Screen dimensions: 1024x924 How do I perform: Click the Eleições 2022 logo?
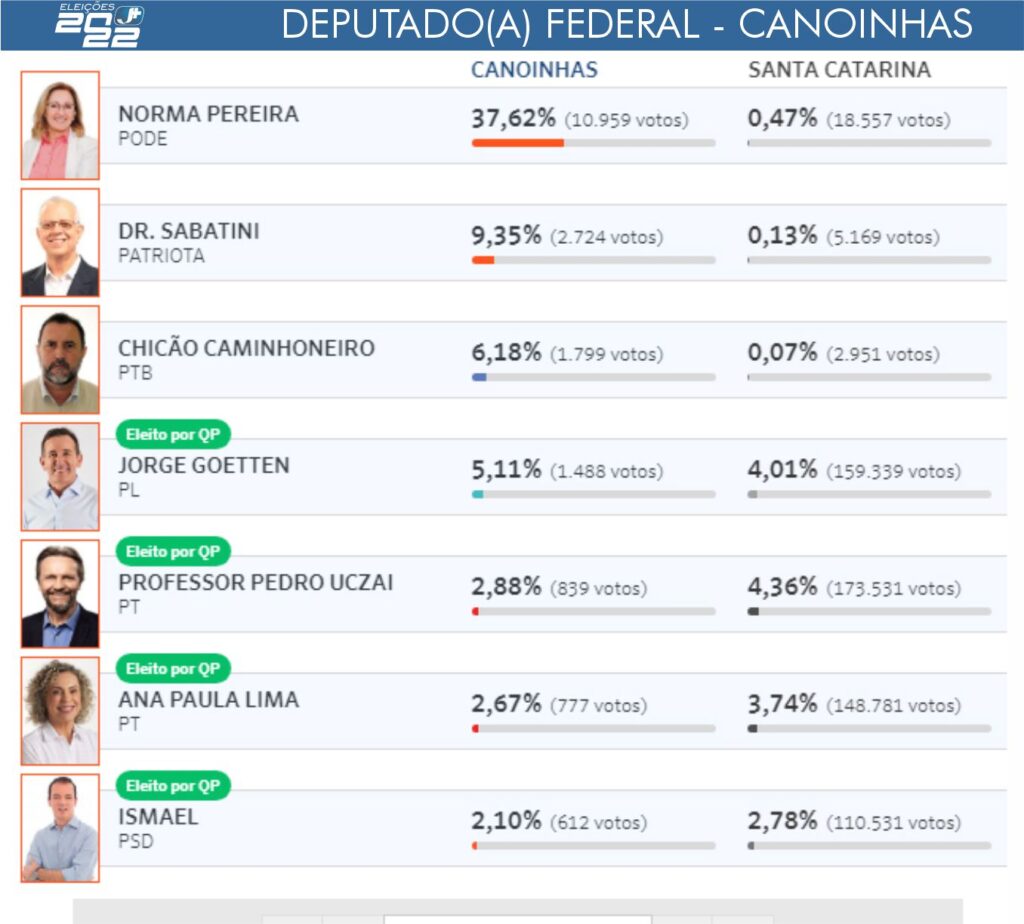(x=100, y=25)
